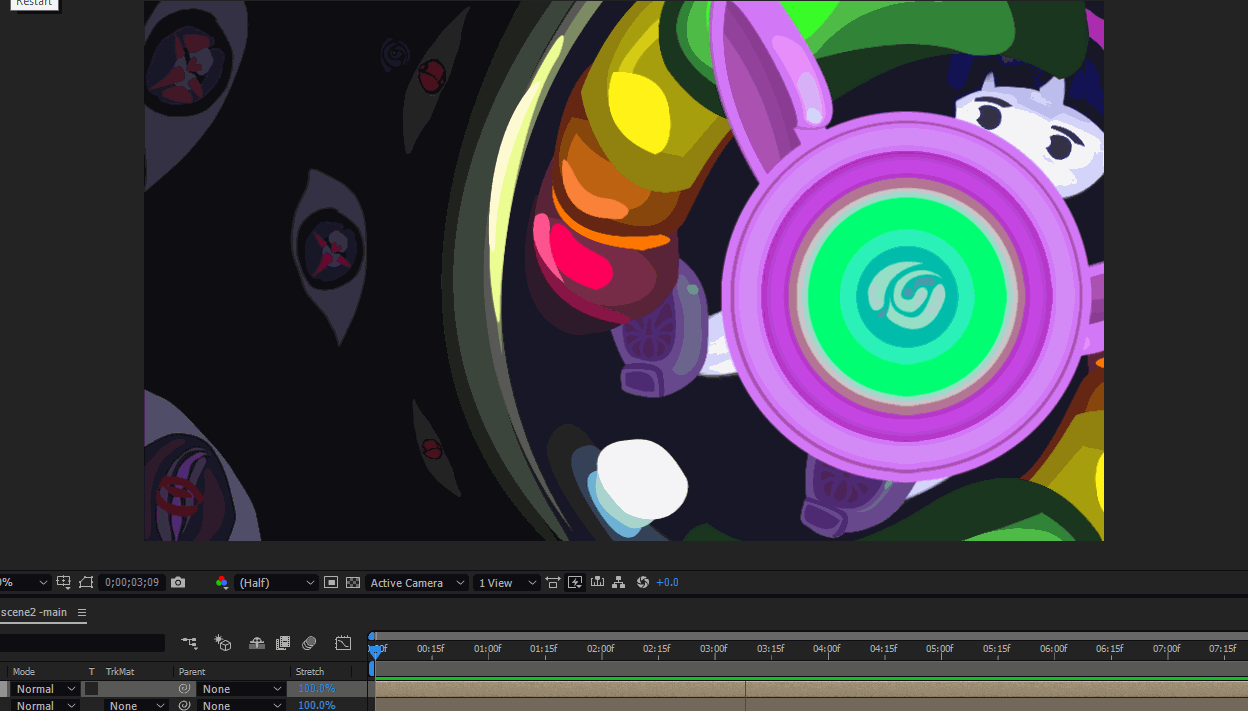Viewport: 1248px width, 711px height.
Task: Open second layer's TrkMat None dropdown
Action: coord(137,705)
